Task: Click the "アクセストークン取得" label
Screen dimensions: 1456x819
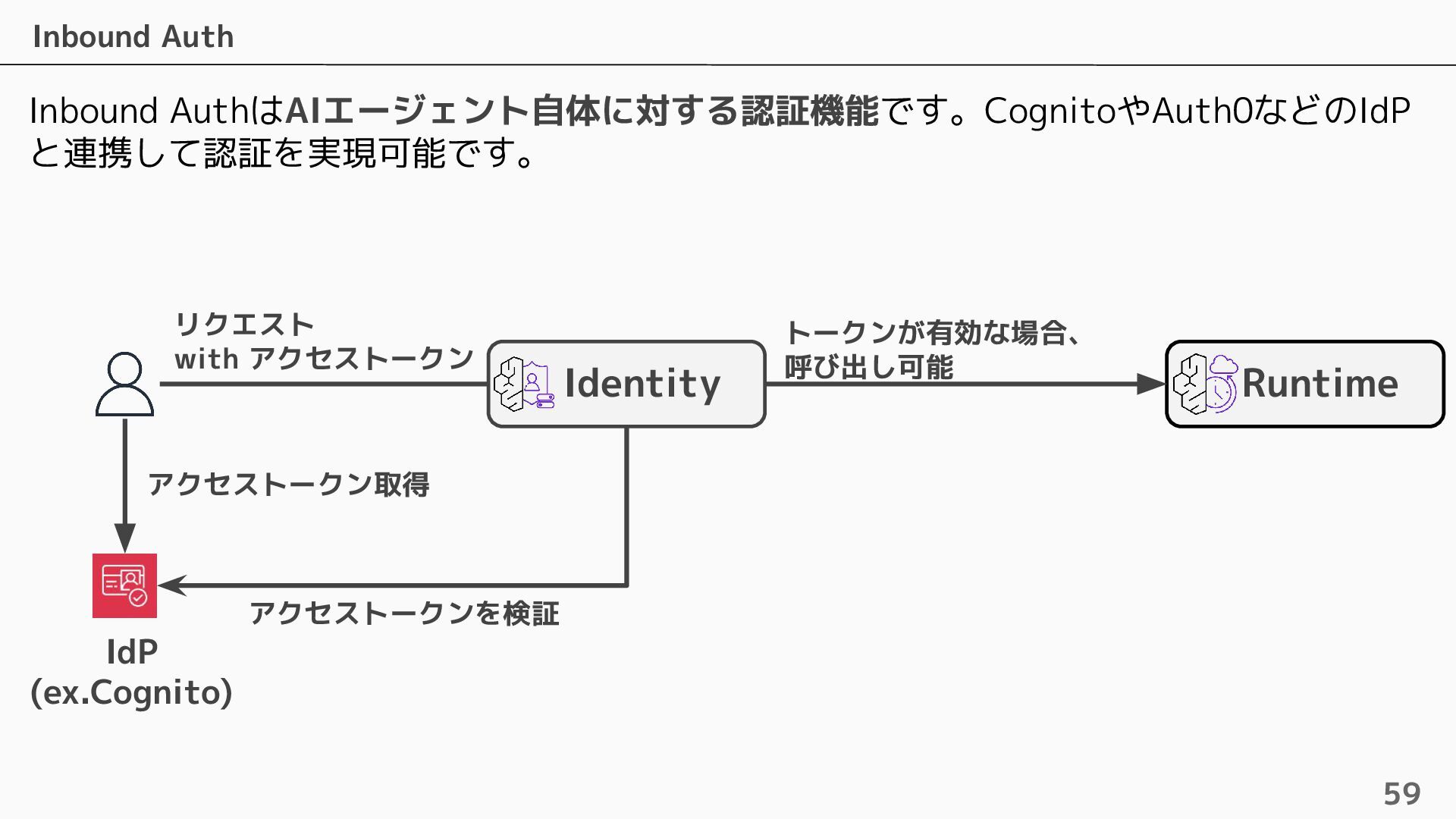Action: tap(288, 484)
